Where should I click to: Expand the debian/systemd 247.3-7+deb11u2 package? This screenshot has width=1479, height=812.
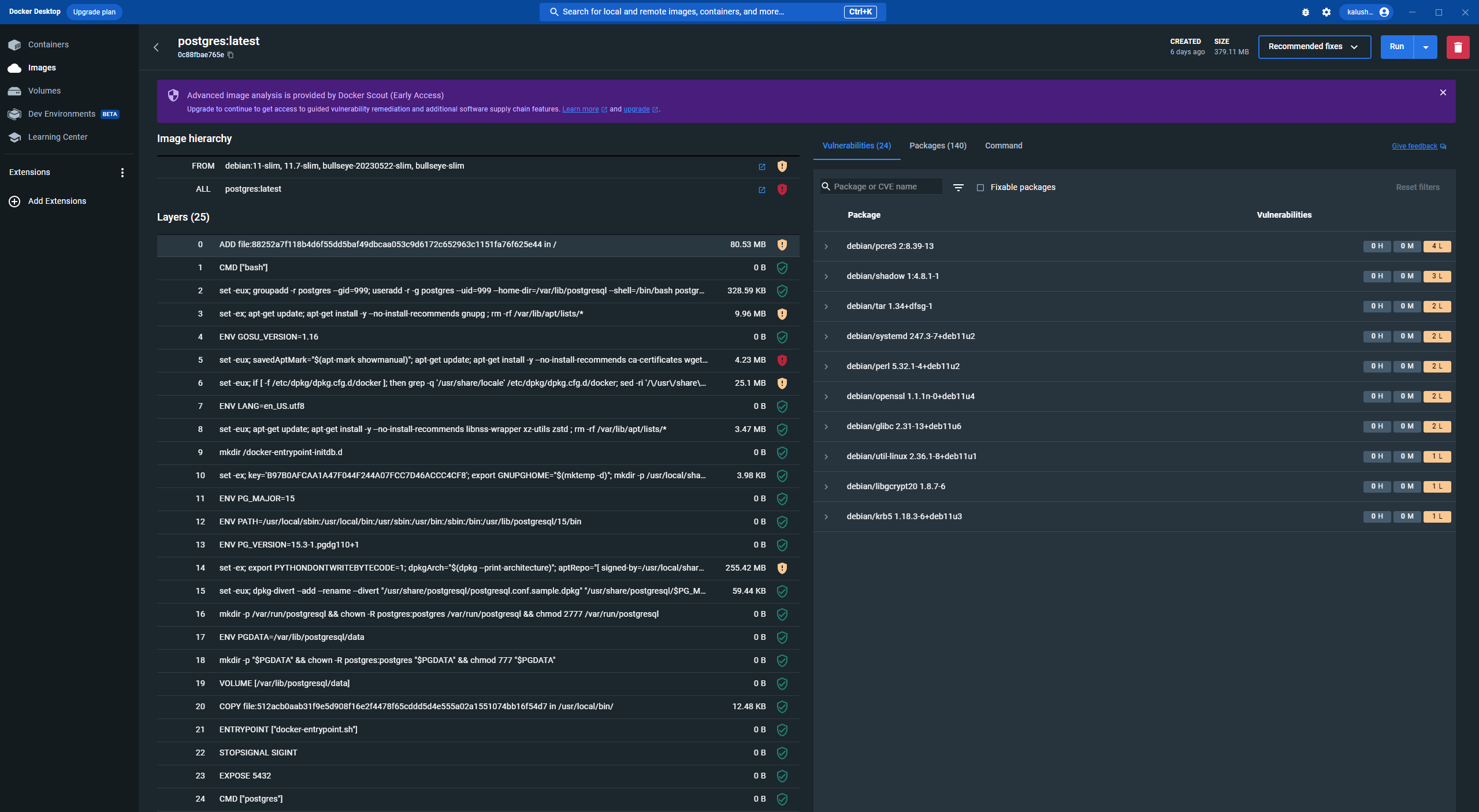[x=826, y=337]
